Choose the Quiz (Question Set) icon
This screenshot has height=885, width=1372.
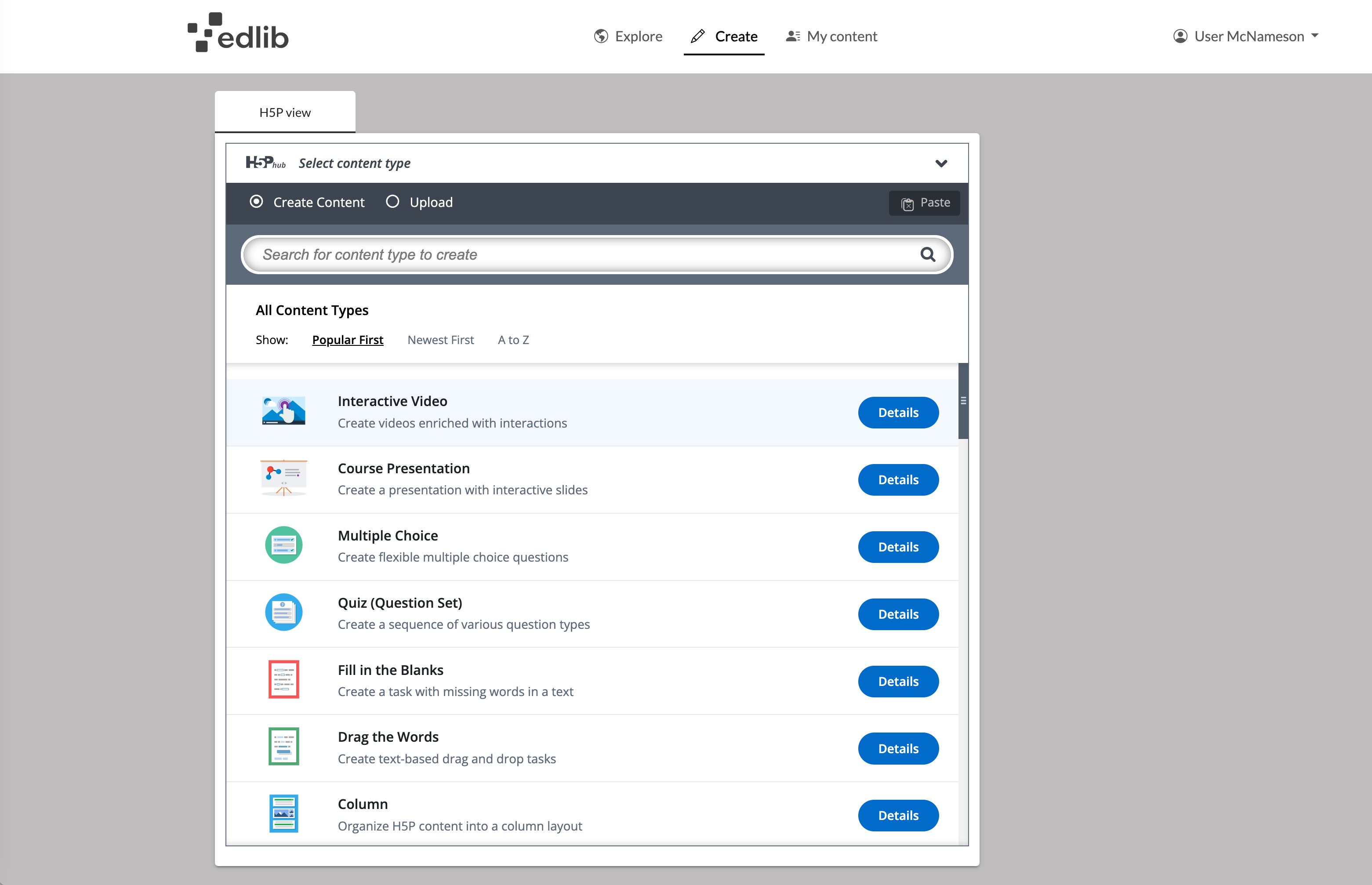pyautogui.click(x=283, y=613)
